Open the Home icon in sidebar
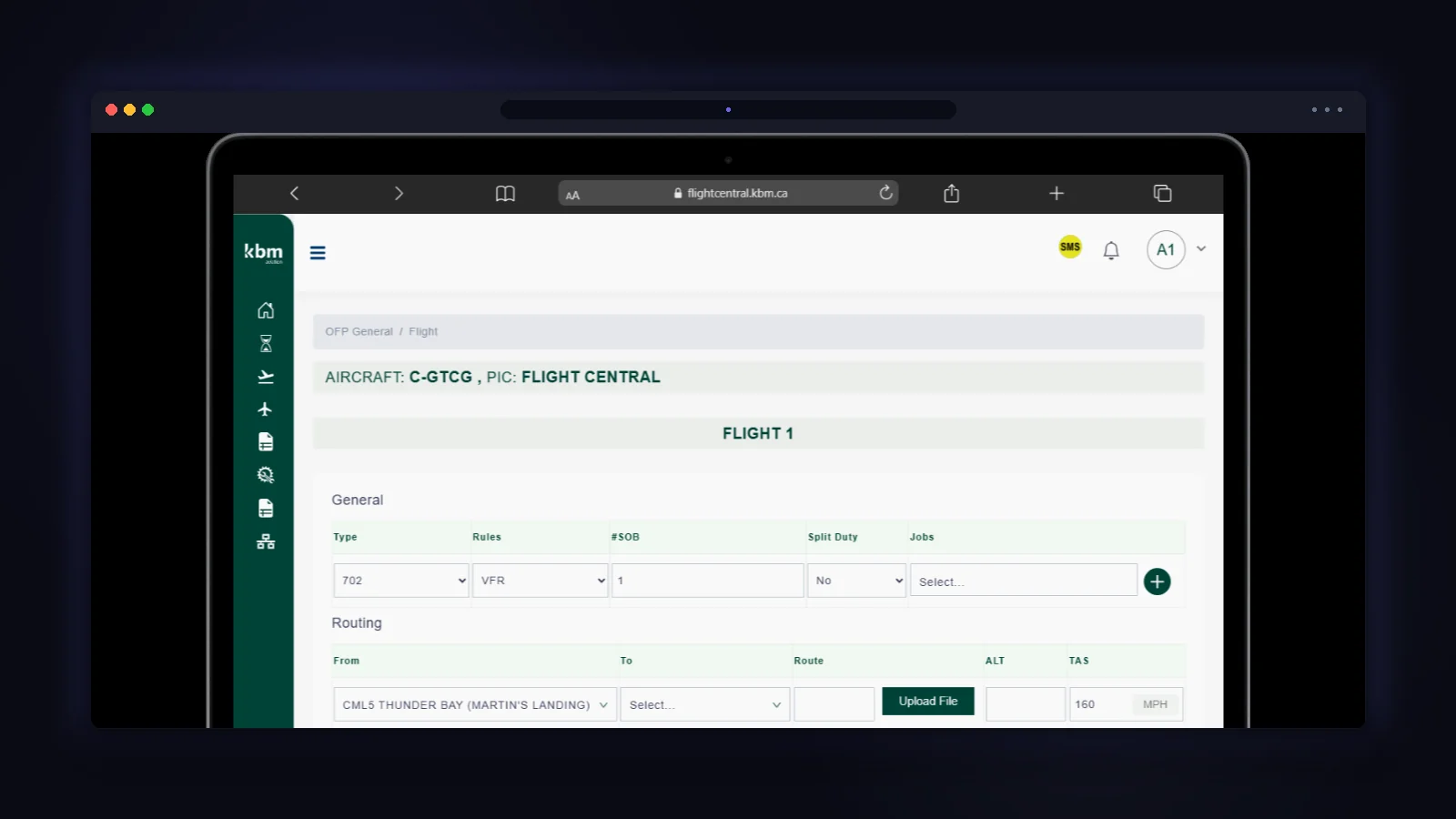This screenshot has height=819, width=1456. [266, 310]
